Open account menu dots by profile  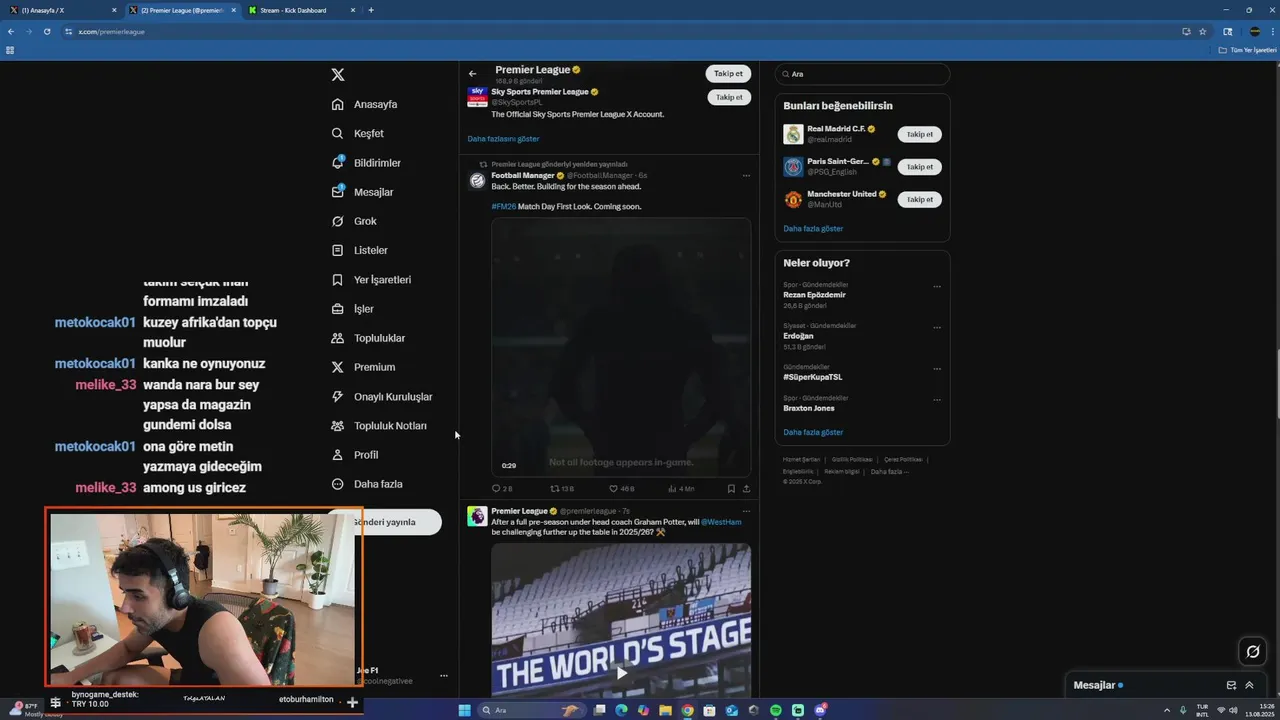point(444,676)
